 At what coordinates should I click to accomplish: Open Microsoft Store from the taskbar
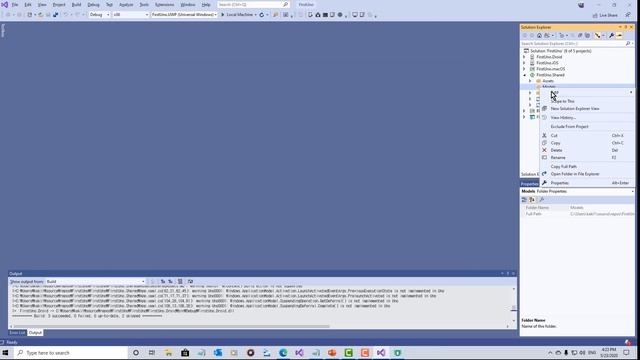coord(185,353)
